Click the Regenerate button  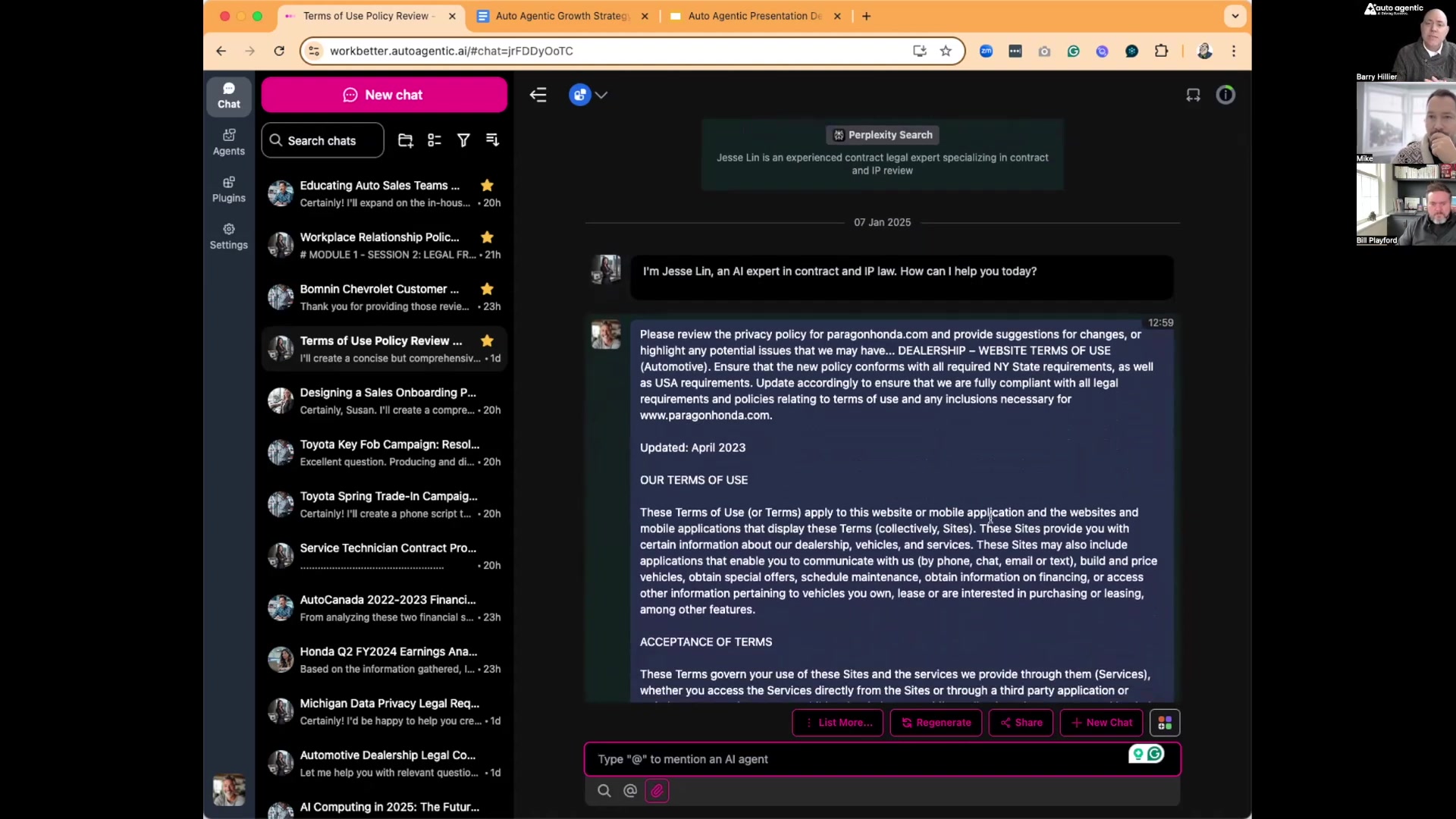pos(936,723)
